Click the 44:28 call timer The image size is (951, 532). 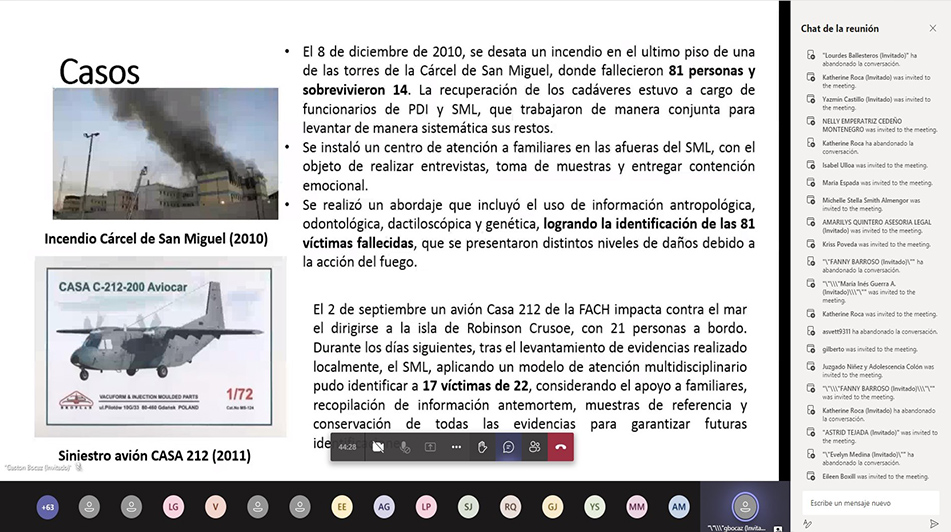(x=348, y=447)
